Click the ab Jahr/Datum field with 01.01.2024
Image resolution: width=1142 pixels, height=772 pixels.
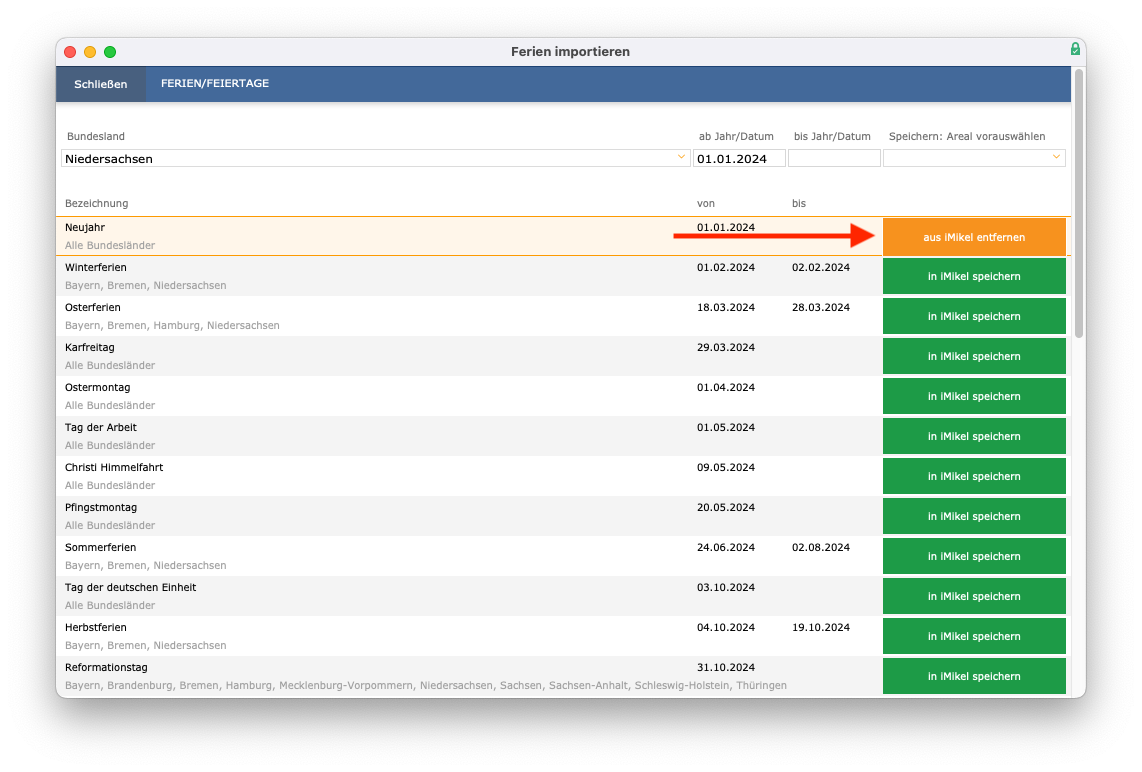(739, 158)
